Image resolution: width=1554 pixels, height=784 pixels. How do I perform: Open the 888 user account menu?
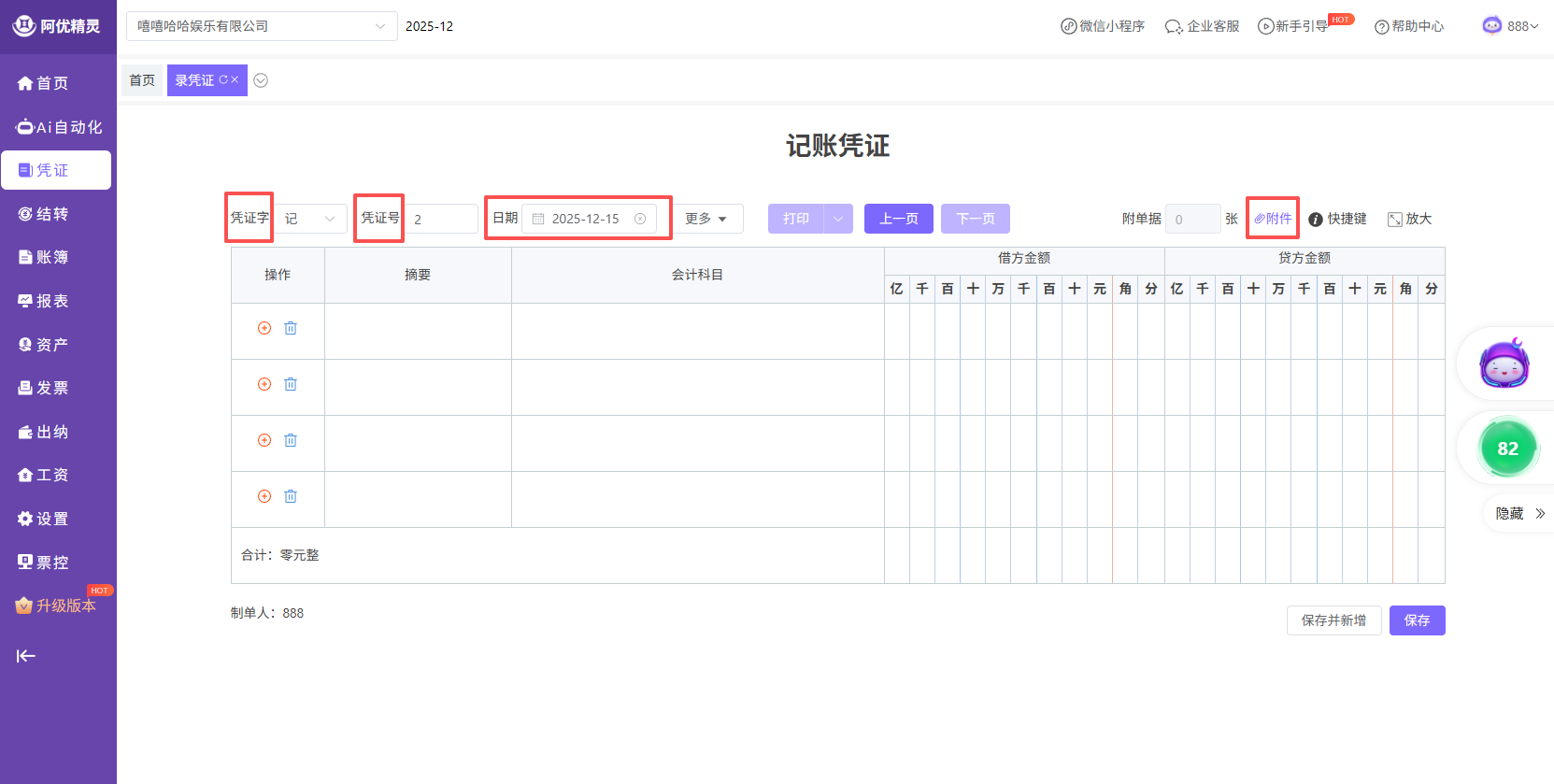[x=1510, y=26]
